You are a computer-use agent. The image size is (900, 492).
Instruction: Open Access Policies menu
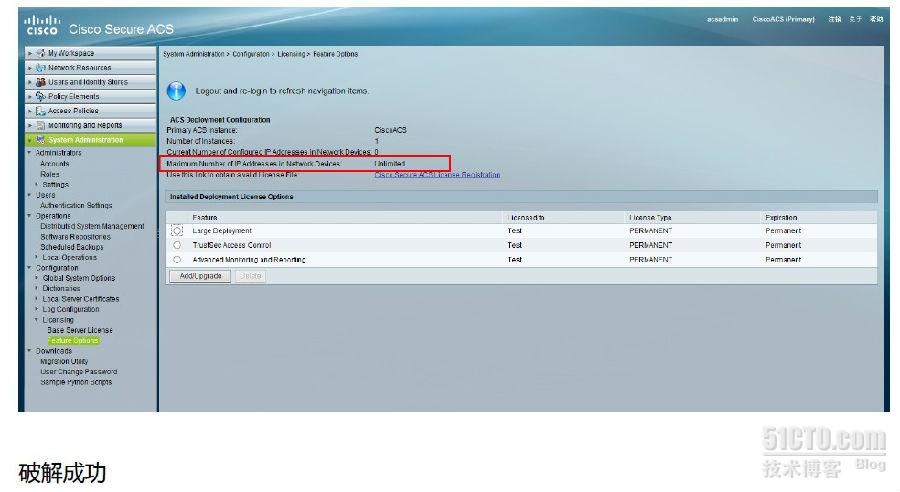(x=90, y=111)
